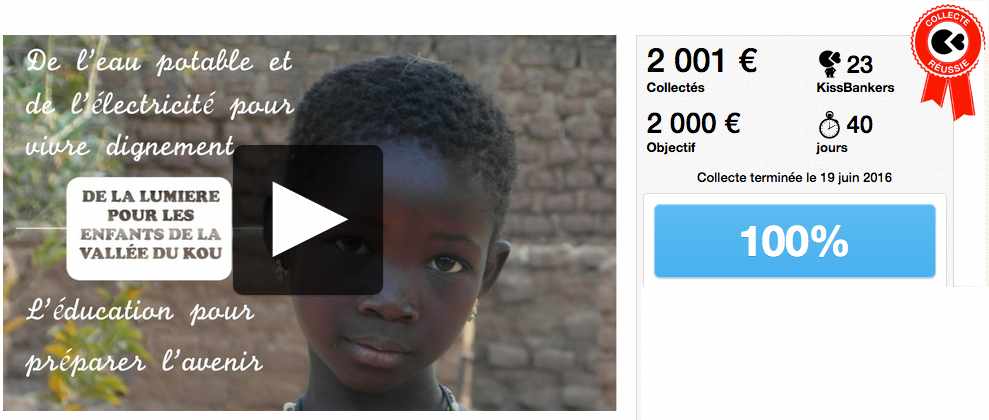
Task: Click Collecte terminée le 19 juin 2016
Action: (x=794, y=178)
